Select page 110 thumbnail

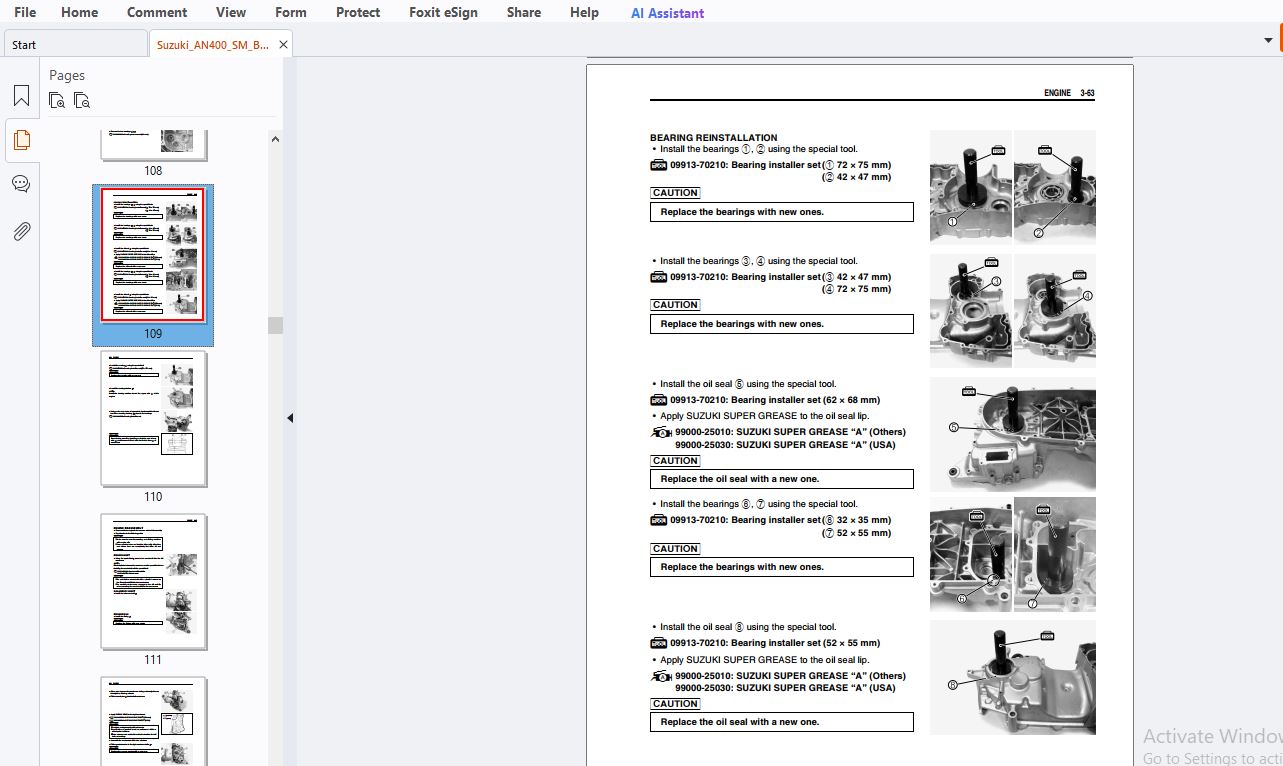tap(153, 418)
